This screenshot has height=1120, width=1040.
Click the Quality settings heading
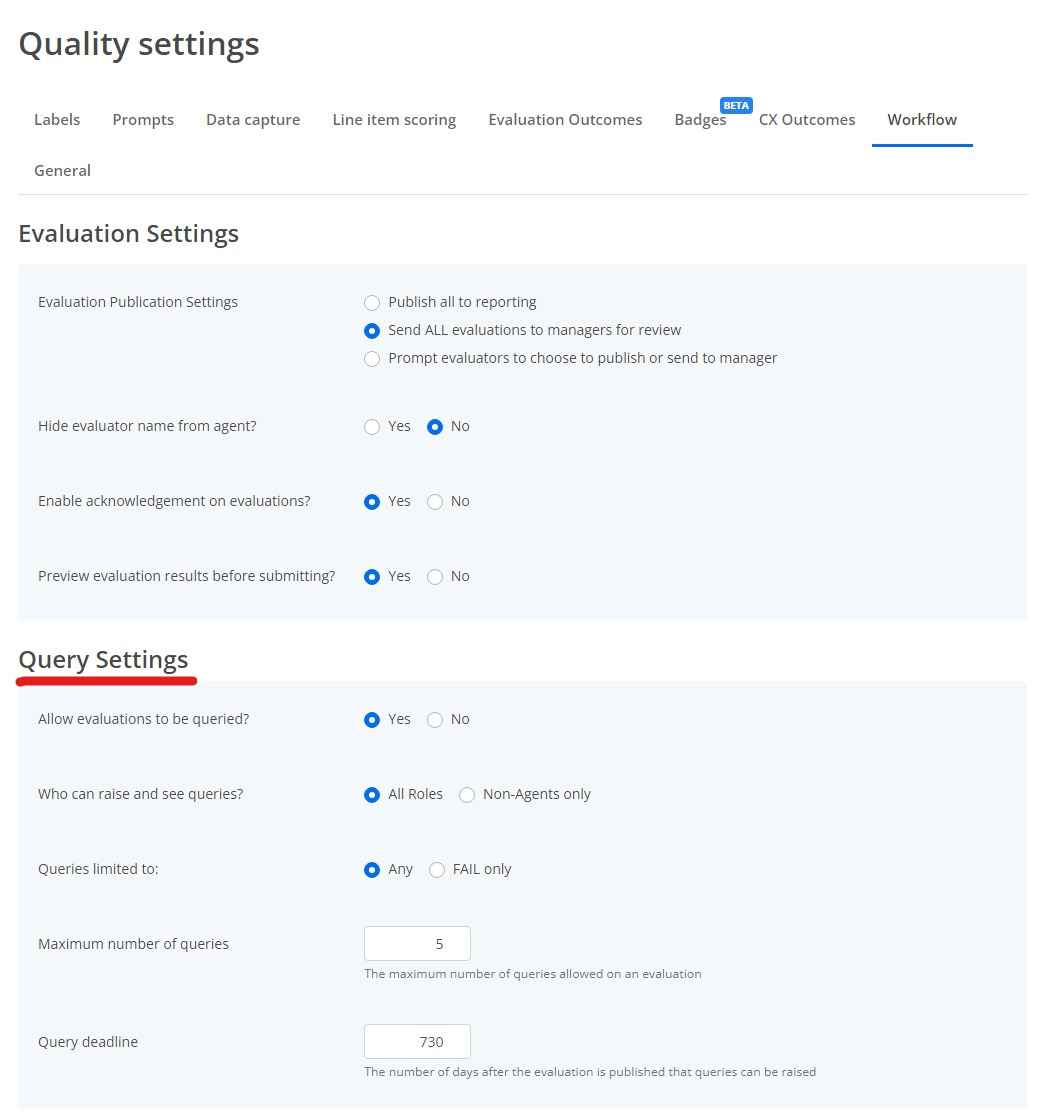click(138, 43)
